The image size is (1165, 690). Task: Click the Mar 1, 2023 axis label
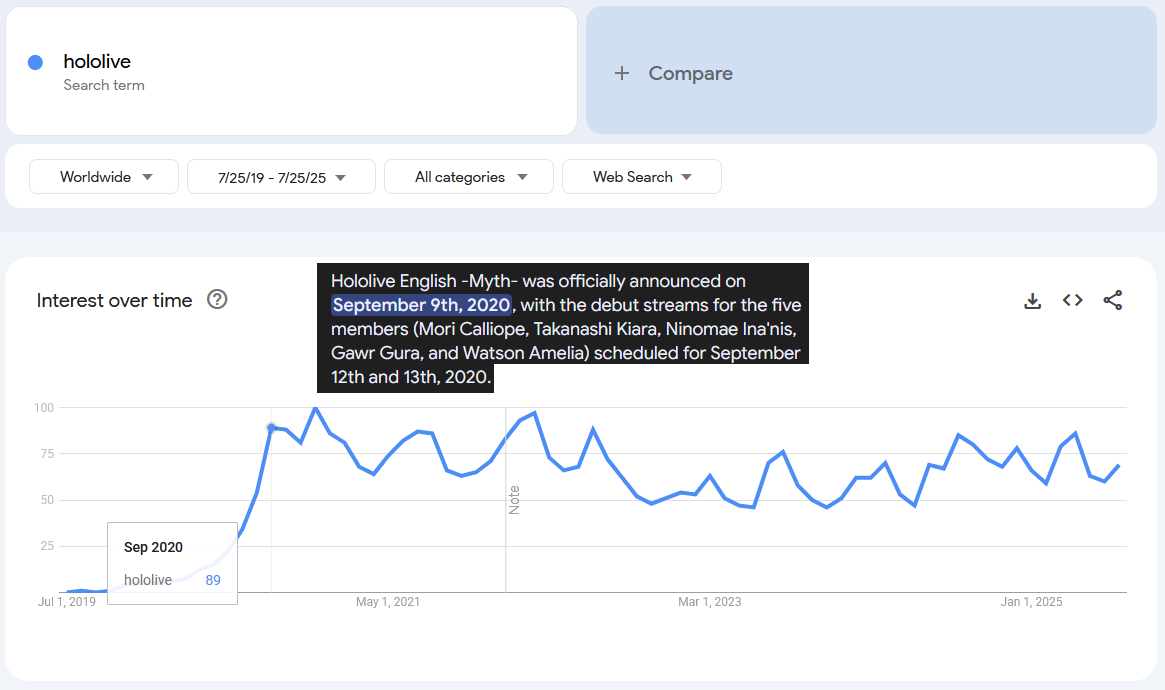[x=709, y=602]
